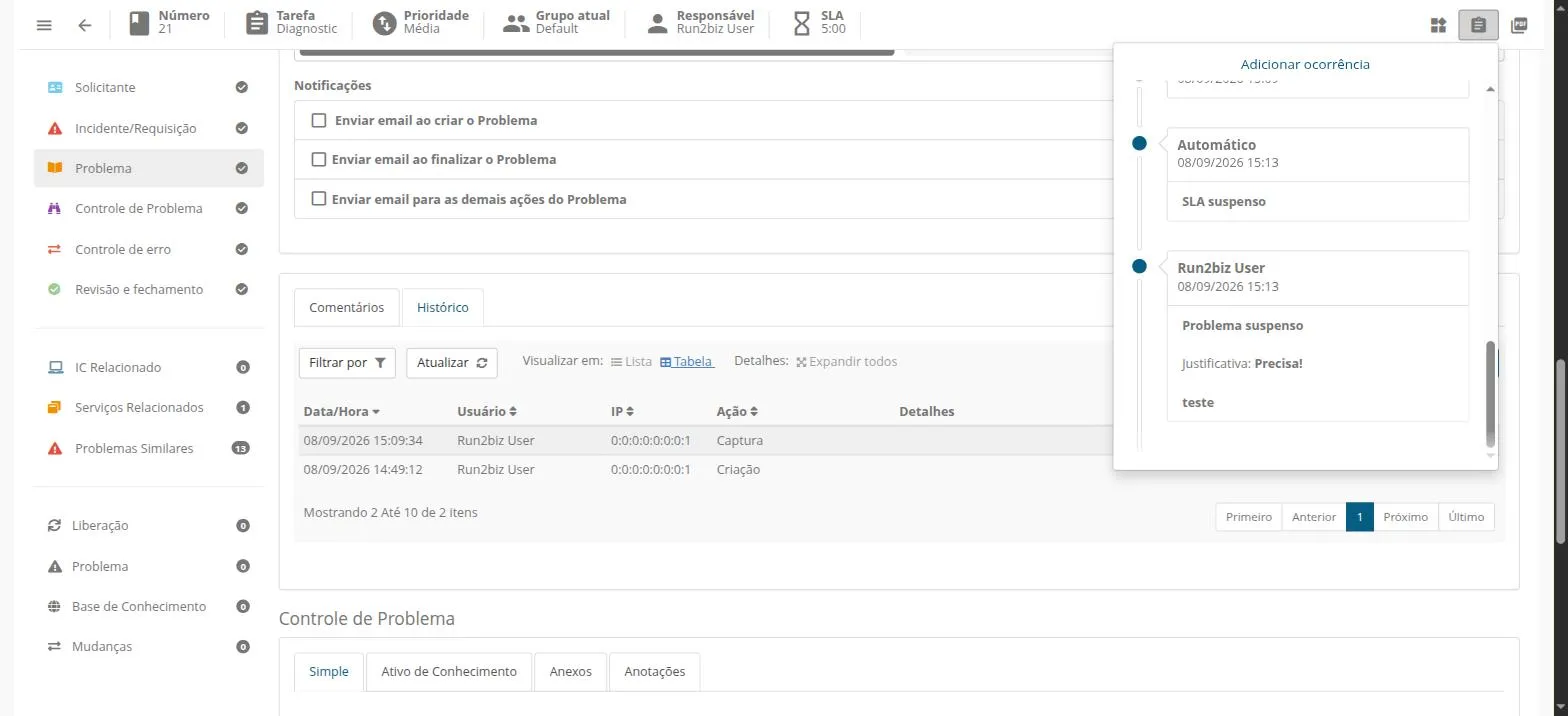Click the Número book icon
This screenshot has width=1568, height=716.
coord(139,23)
